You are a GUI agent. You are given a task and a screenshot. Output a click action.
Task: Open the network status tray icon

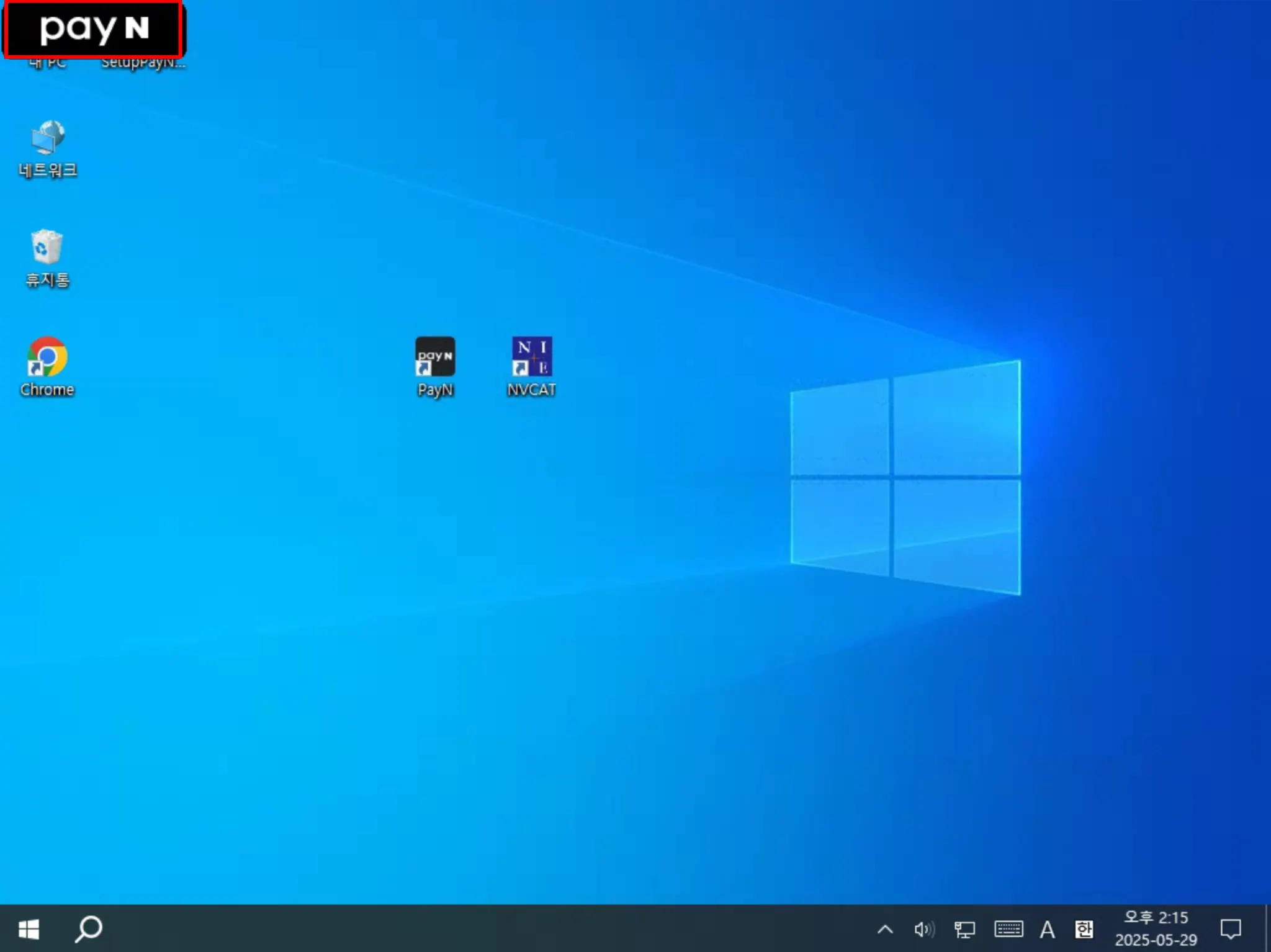click(964, 929)
